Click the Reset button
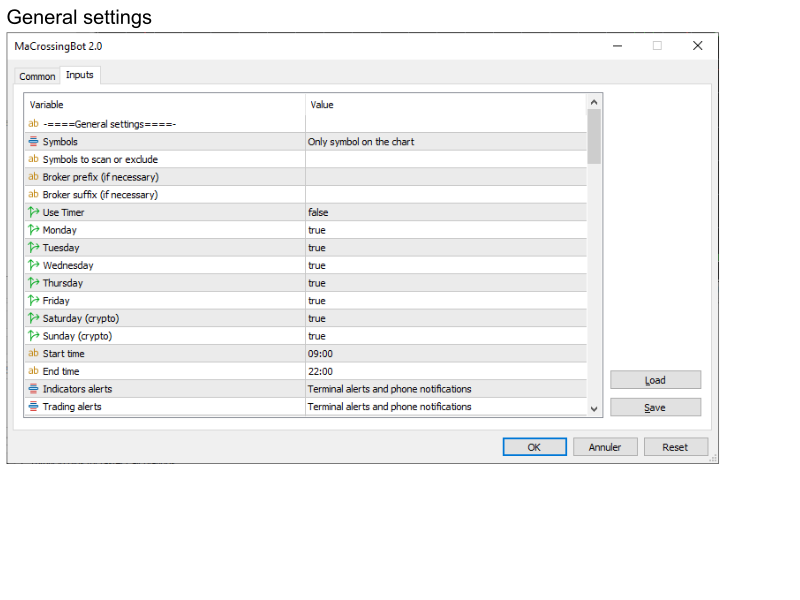 pyautogui.click(x=676, y=447)
